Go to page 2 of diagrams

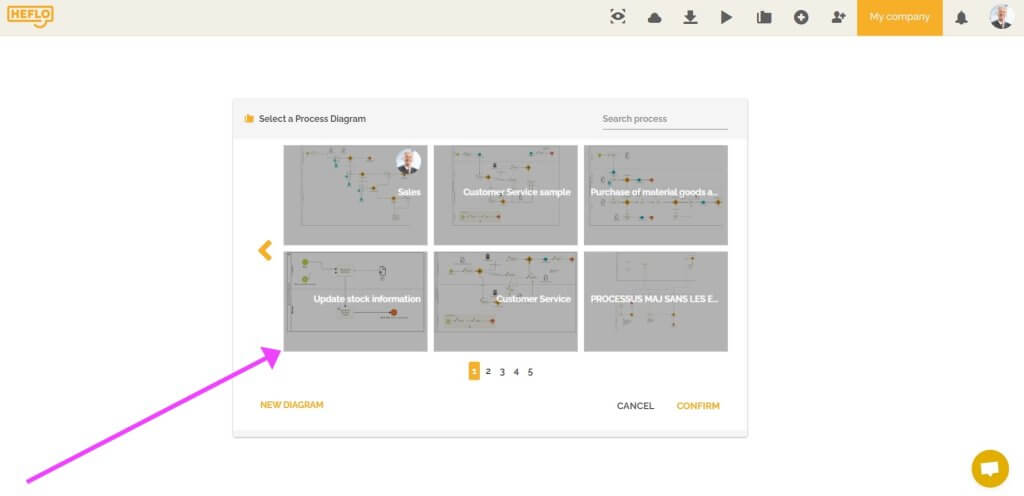click(x=488, y=371)
